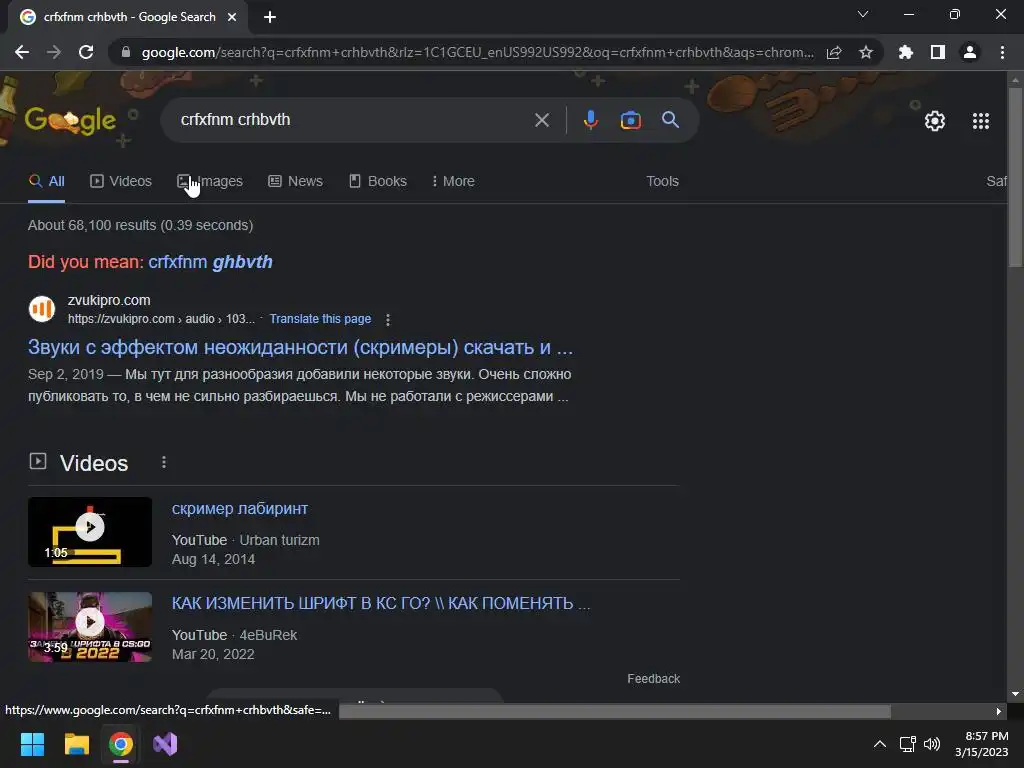The height and width of the screenshot is (768, 1024).
Task: Open File Explorer from taskbar
Action: tap(76, 744)
